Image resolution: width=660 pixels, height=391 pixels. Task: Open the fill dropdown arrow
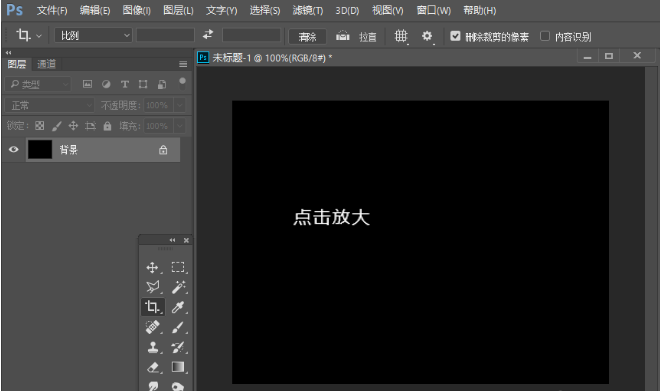point(180,126)
